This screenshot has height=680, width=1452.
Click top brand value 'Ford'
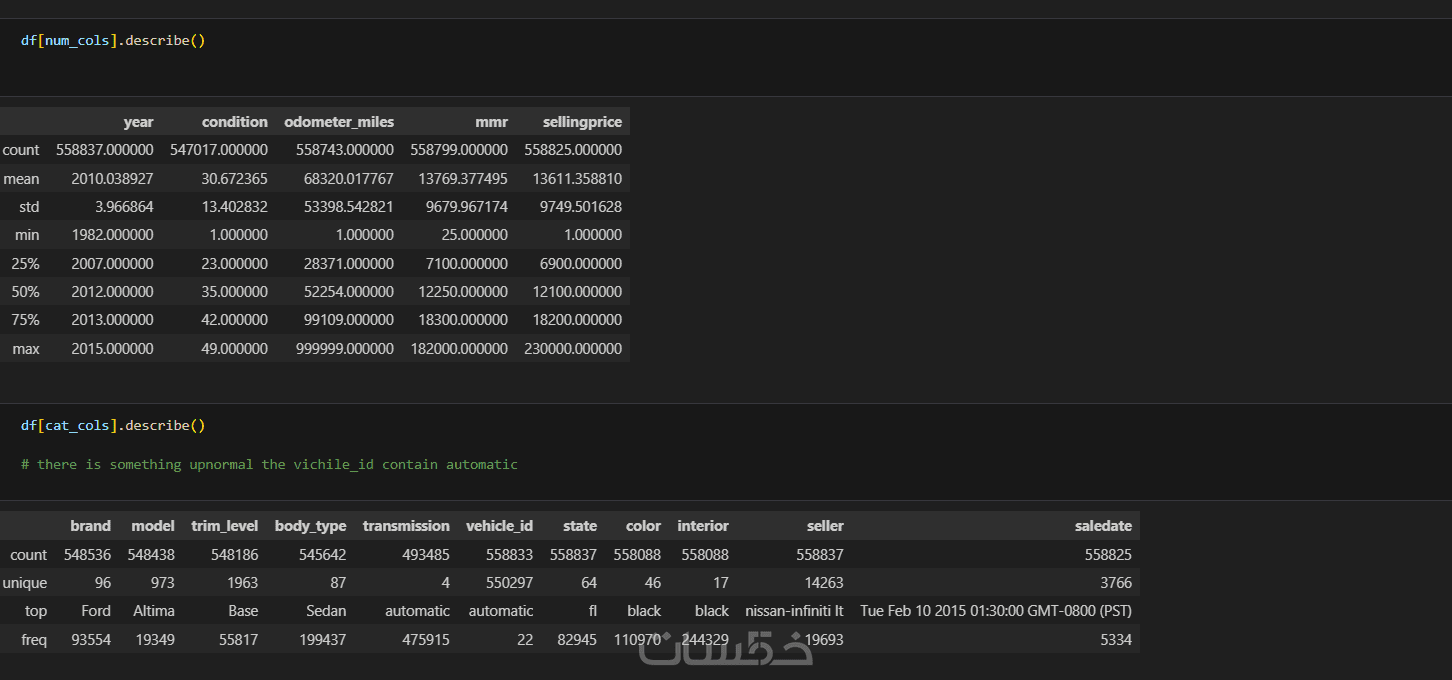point(96,611)
